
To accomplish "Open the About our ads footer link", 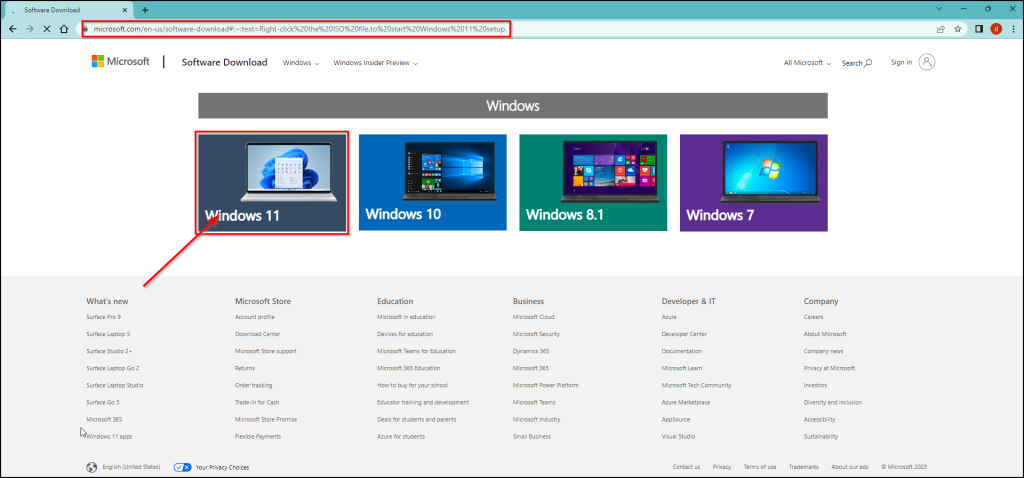I will click(x=850, y=467).
